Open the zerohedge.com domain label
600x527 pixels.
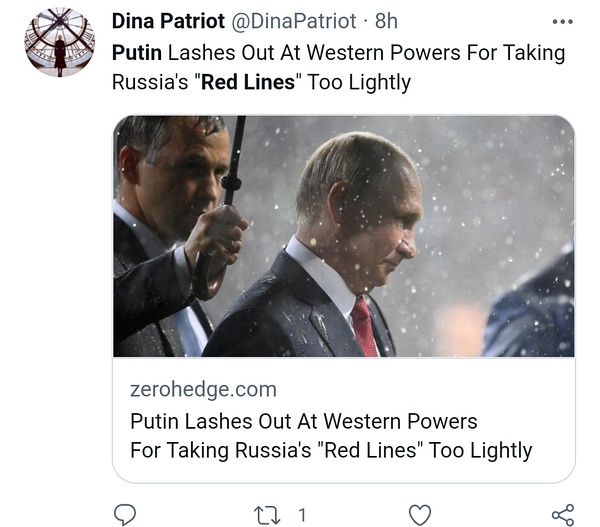203,389
